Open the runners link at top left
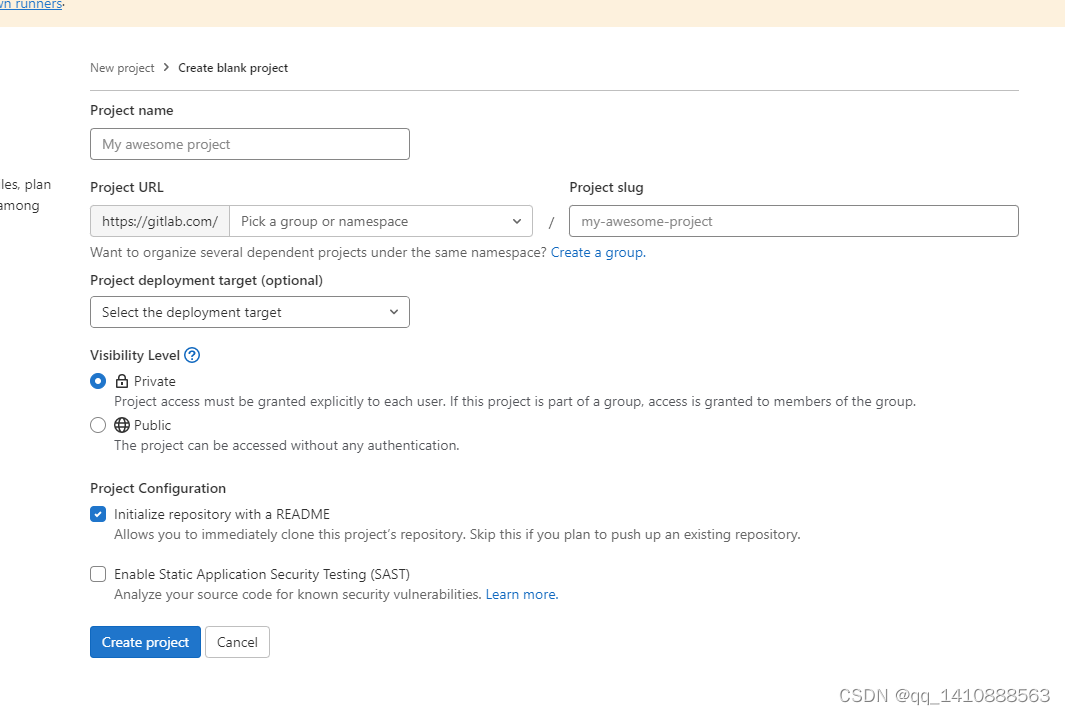1065x715 pixels. tap(30, 4)
